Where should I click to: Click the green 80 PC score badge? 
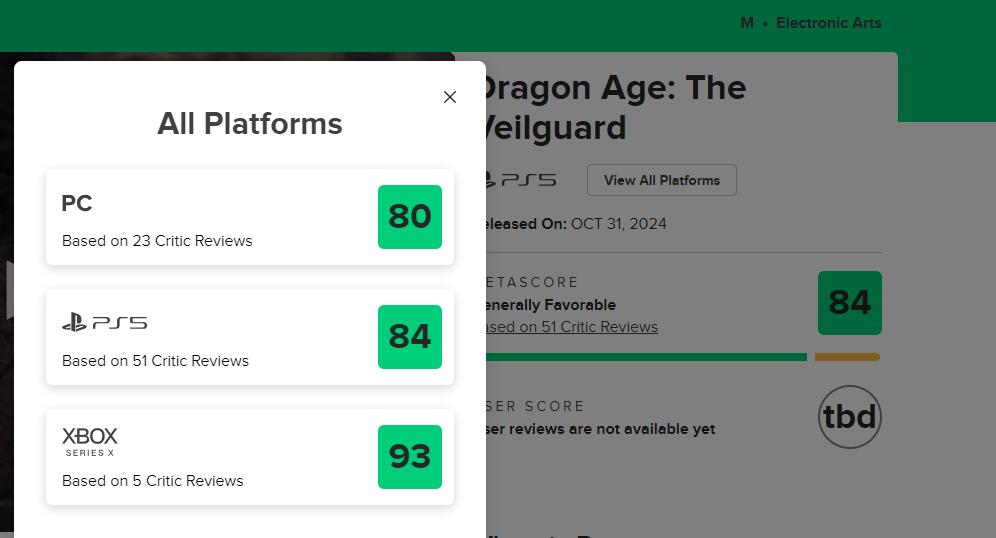pyautogui.click(x=409, y=217)
